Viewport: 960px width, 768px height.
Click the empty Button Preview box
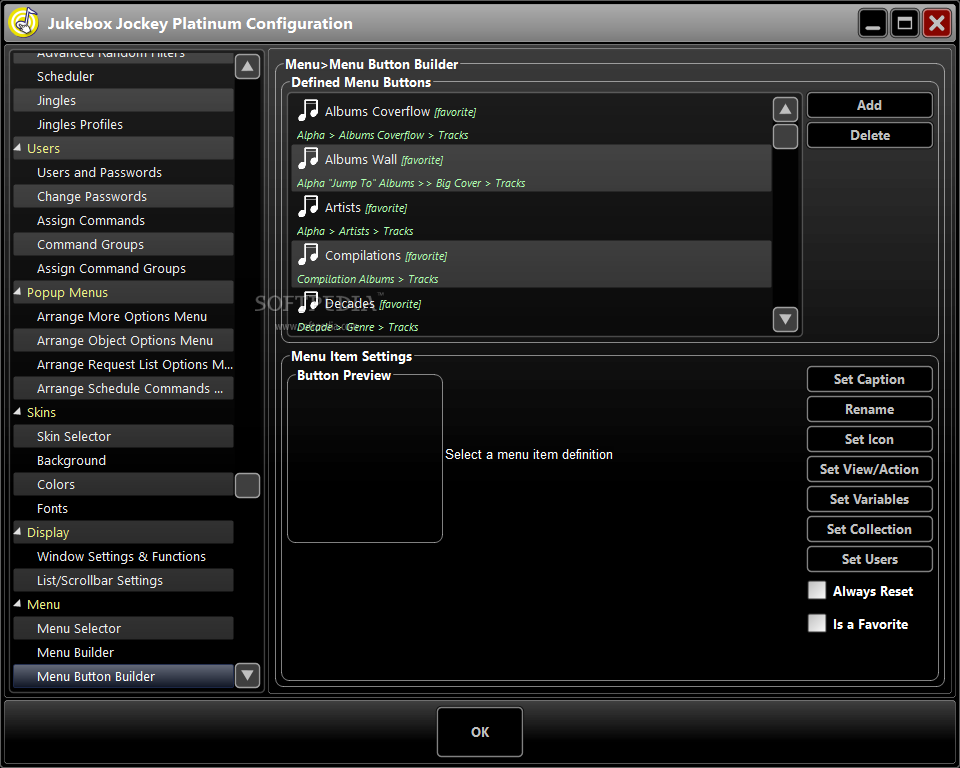pos(365,459)
